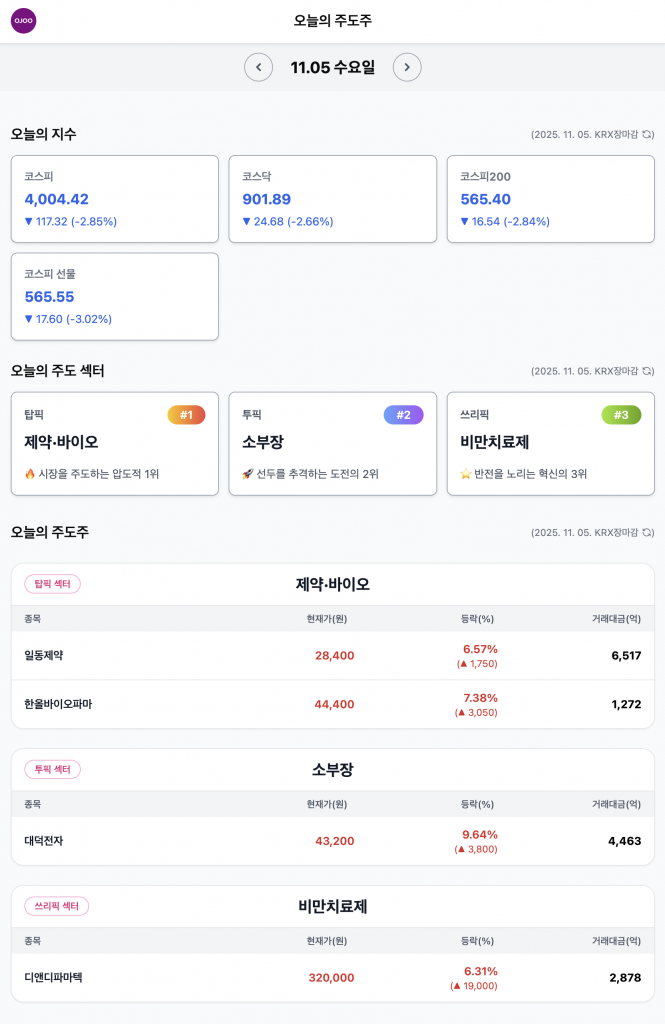Click the #3 rank badge

coord(621,415)
